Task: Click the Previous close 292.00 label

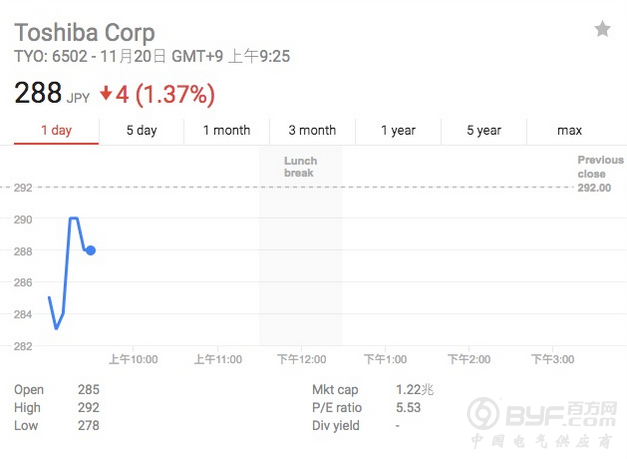Action: point(600,174)
